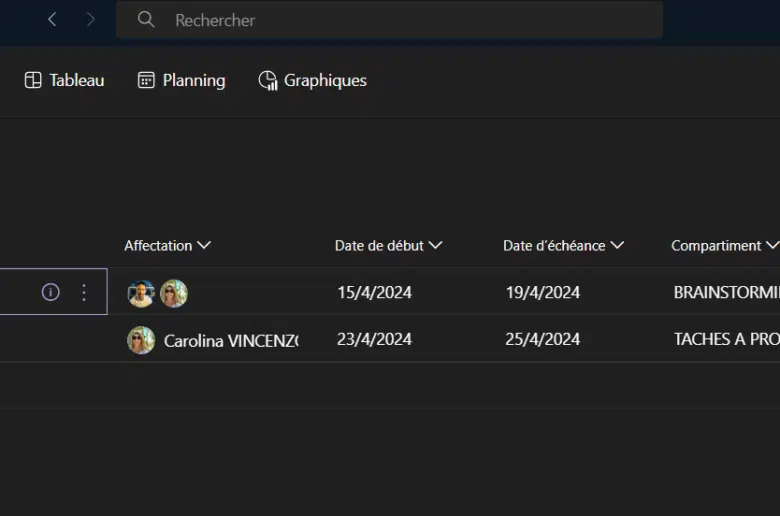Click the BRAINSTORMING compartment cell
This screenshot has width=780, height=516.
tap(726, 293)
